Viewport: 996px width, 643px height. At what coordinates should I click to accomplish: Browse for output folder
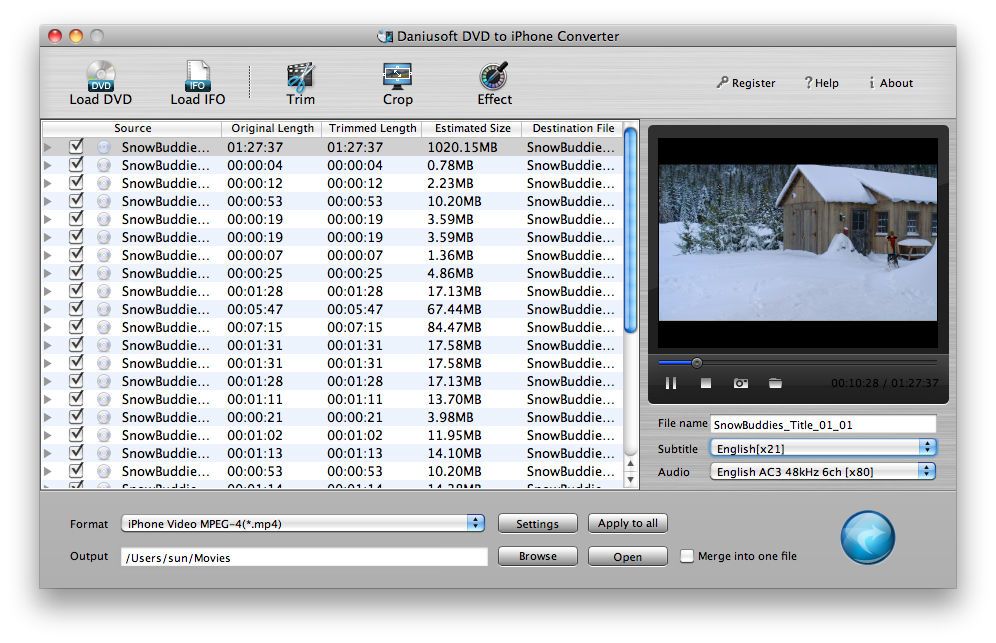(x=537, y=556)
